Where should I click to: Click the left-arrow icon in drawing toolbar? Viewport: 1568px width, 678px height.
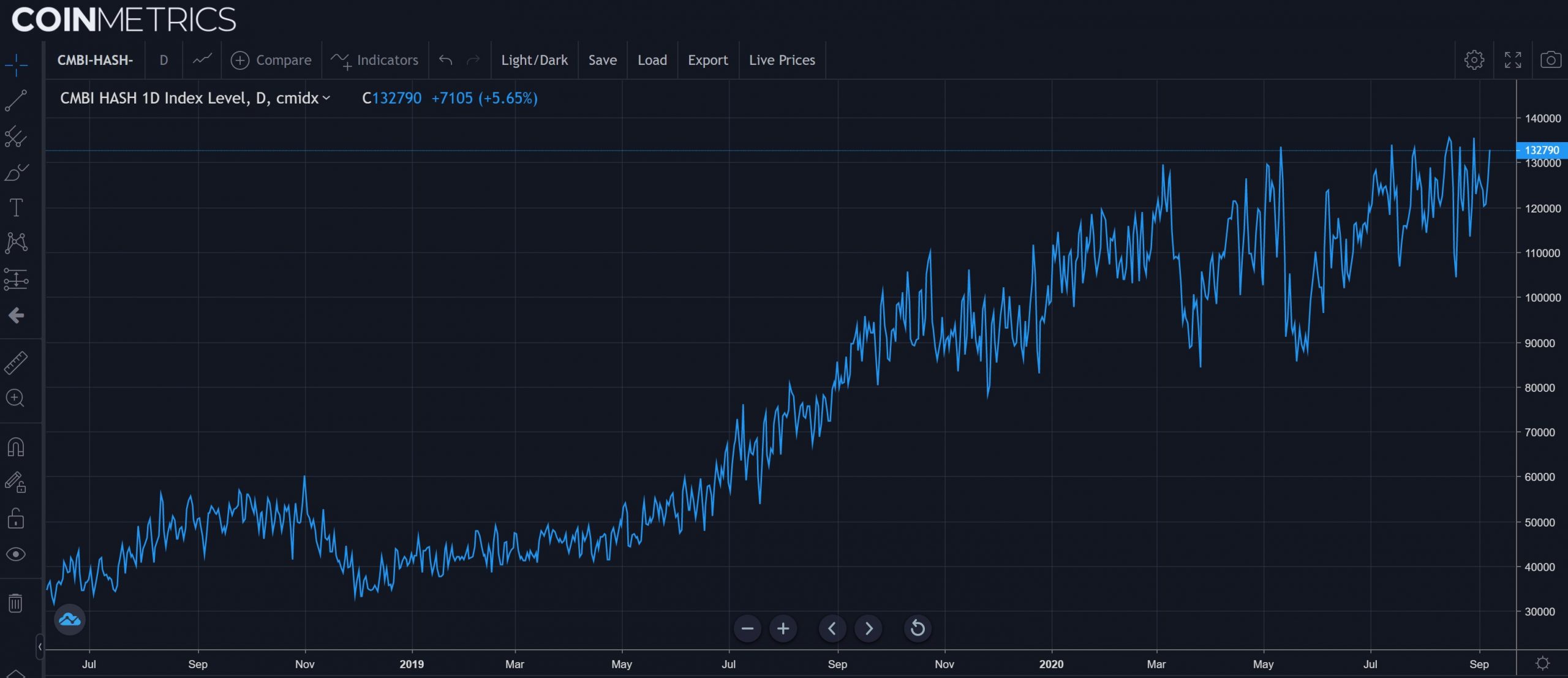[x=16, y=315]
